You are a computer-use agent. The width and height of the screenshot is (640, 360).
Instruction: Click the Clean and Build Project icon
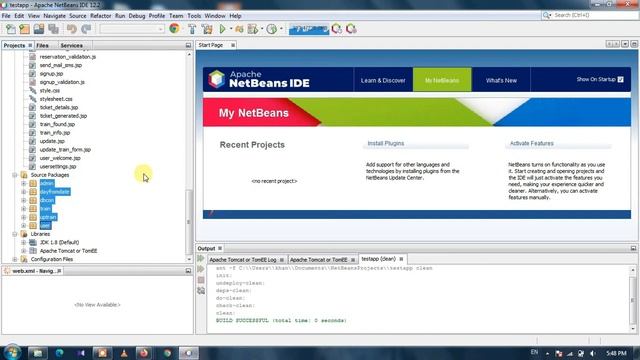click(207, 29)
